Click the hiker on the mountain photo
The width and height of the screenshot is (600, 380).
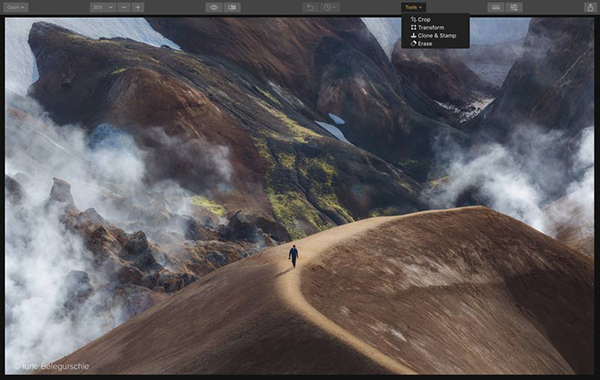click(293, 256)
